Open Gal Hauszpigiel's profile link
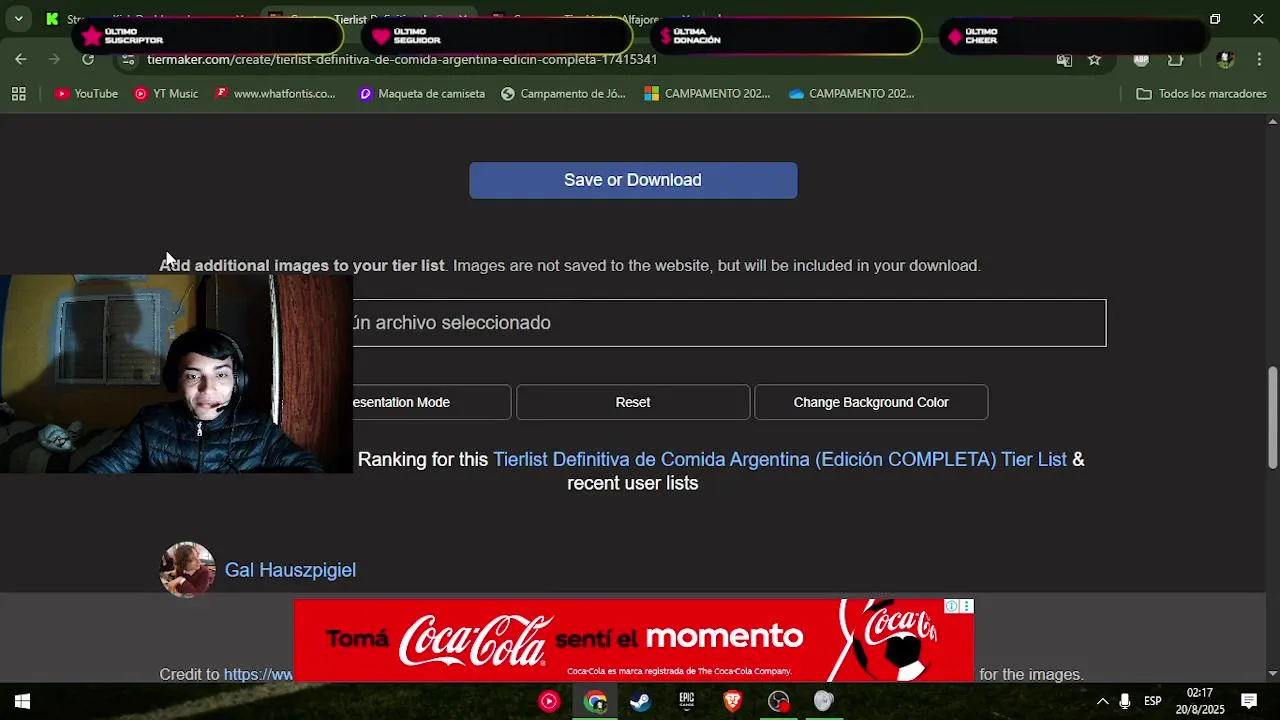 point(290,570)
